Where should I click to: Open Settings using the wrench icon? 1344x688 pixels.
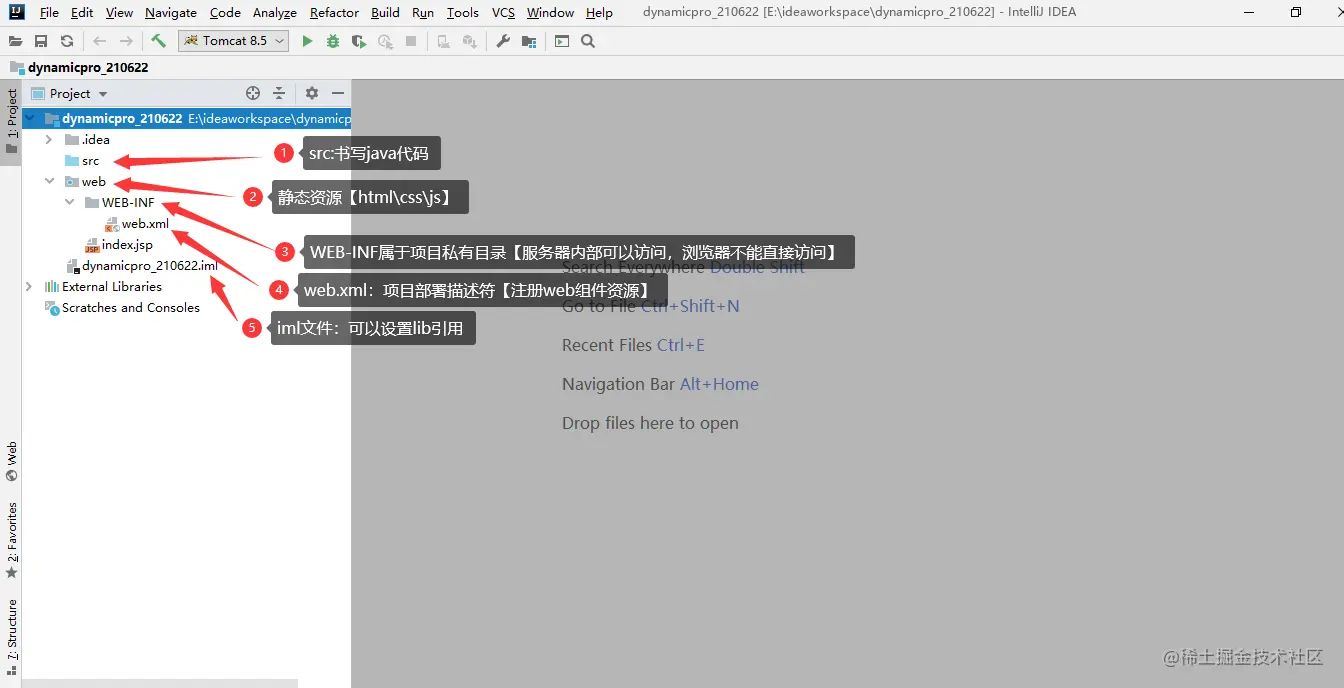tap(503, 41)
